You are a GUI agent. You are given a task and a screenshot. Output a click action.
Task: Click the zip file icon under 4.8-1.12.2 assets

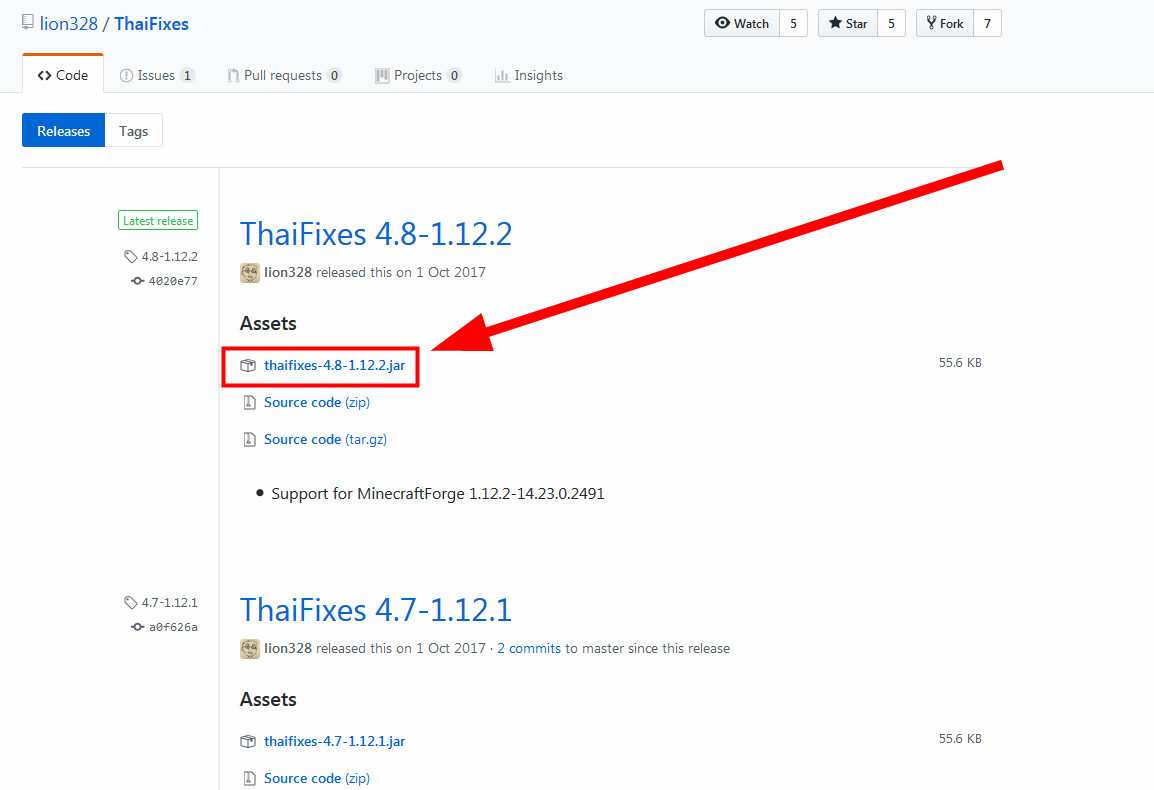tap(249, 403)
